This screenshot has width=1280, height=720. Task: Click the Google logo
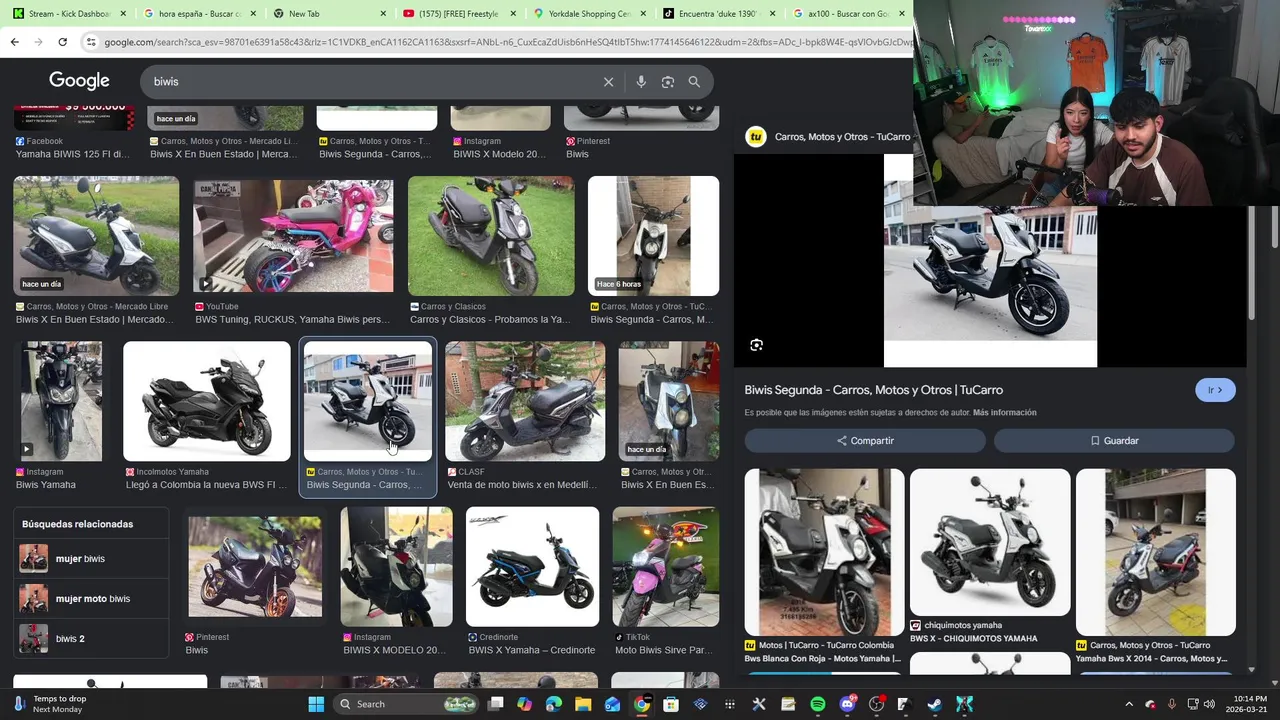[79, 81]
